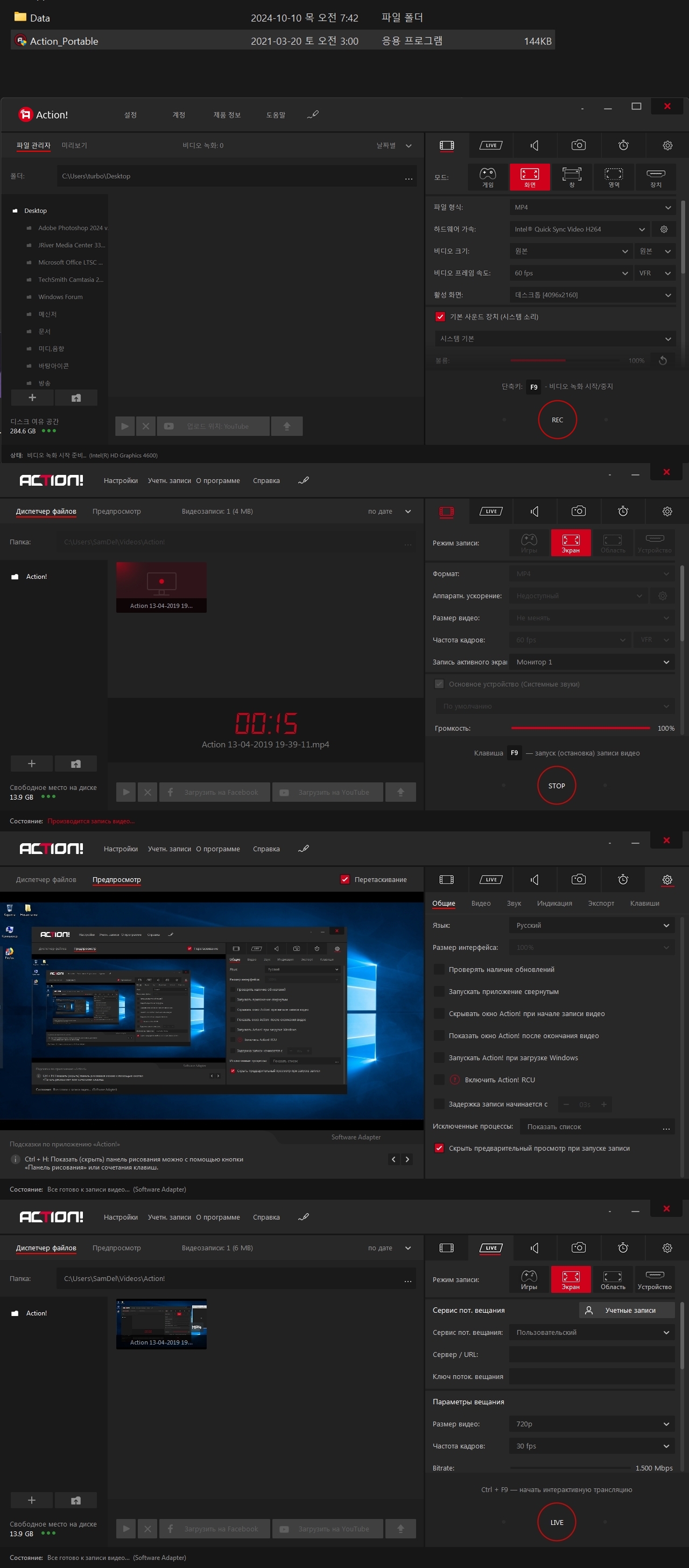Open the stopwatch benchmark tab in the Korean Action! window
689x1568 pixels.
623,145
